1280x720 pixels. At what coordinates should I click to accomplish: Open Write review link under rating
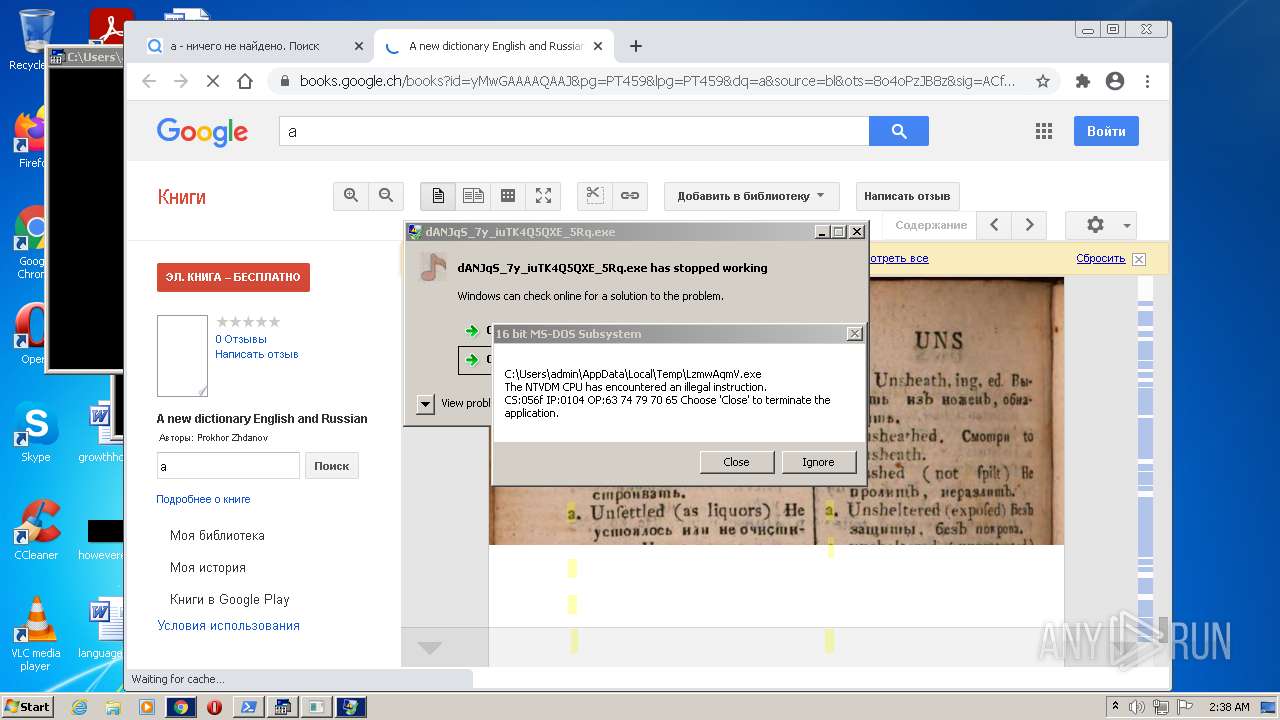click(x=257, y=354)
